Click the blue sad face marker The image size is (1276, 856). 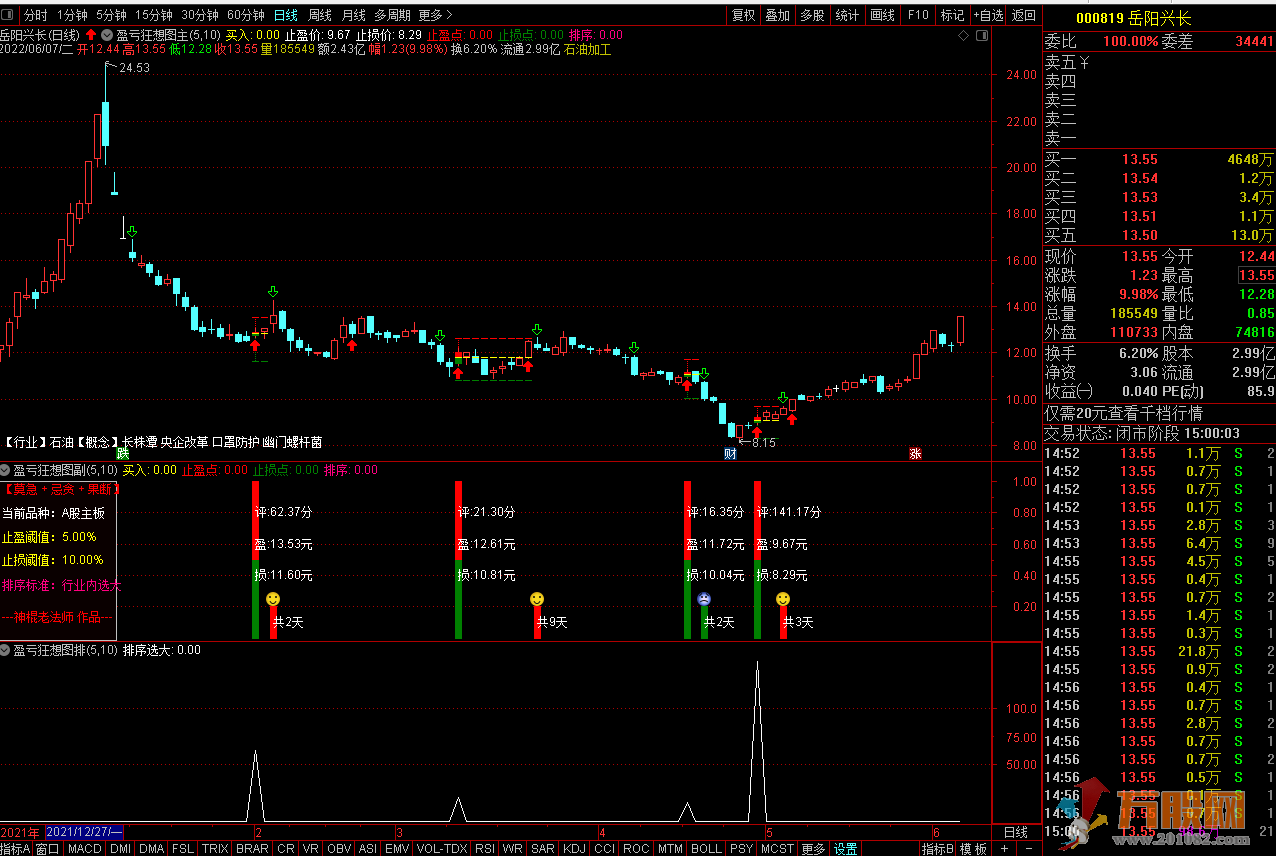click(x=705, y=599)
